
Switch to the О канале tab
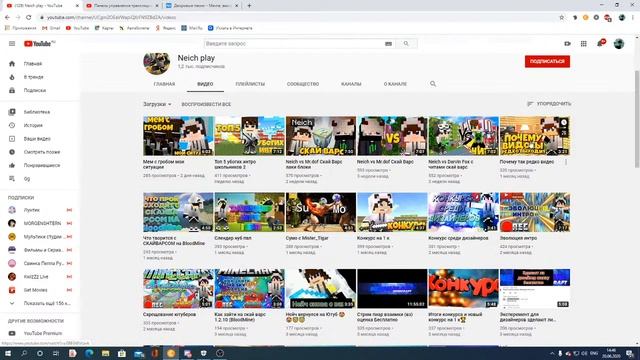click(x=395, y=84)
